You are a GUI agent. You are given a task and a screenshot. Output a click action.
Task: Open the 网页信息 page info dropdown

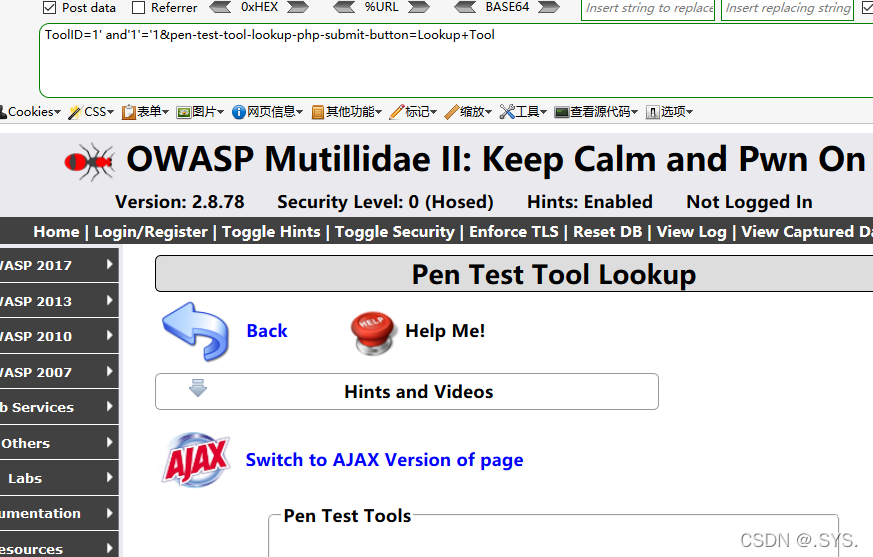(x=267, y=112)
